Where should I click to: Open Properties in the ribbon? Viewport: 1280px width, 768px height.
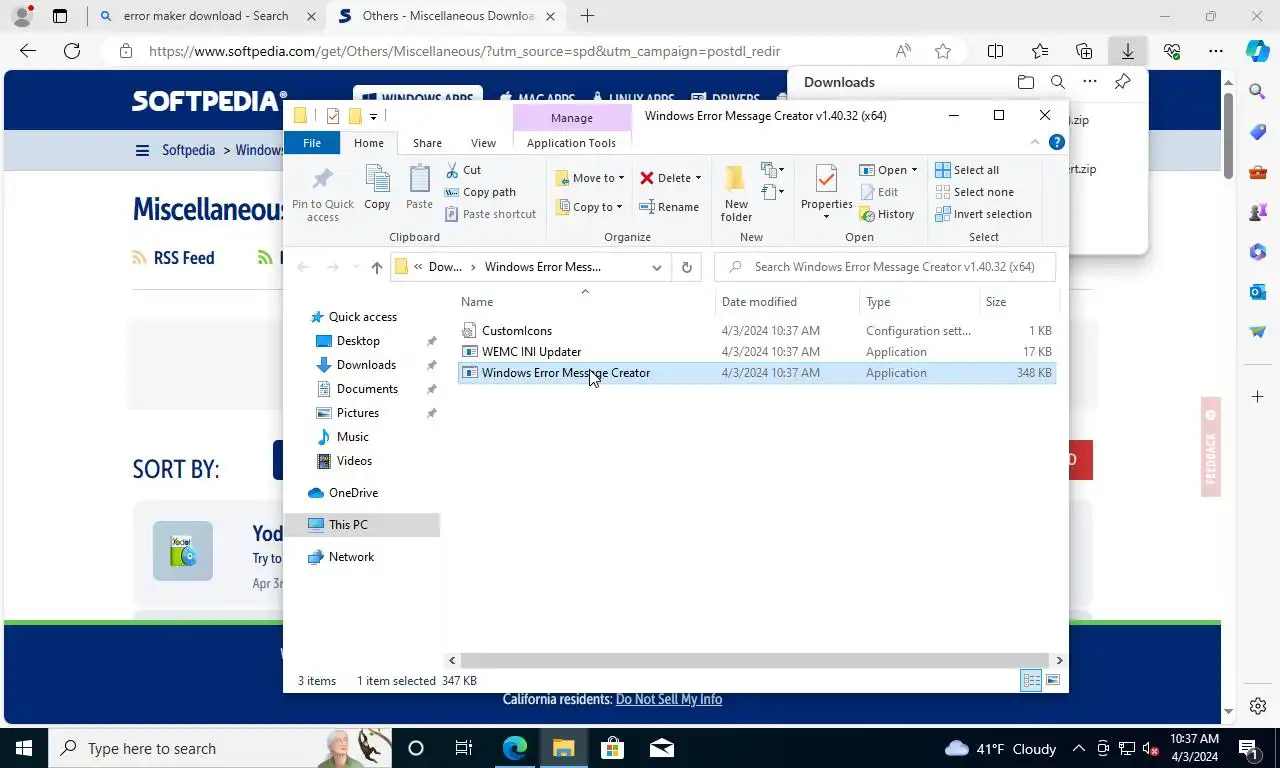[826, 193]
